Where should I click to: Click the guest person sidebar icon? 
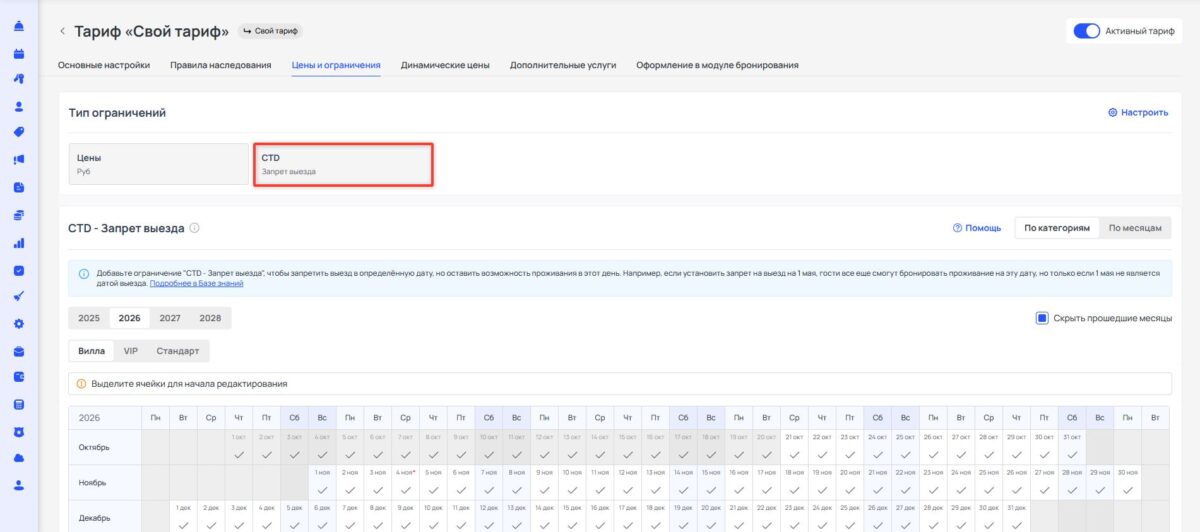tap(19, 106)
